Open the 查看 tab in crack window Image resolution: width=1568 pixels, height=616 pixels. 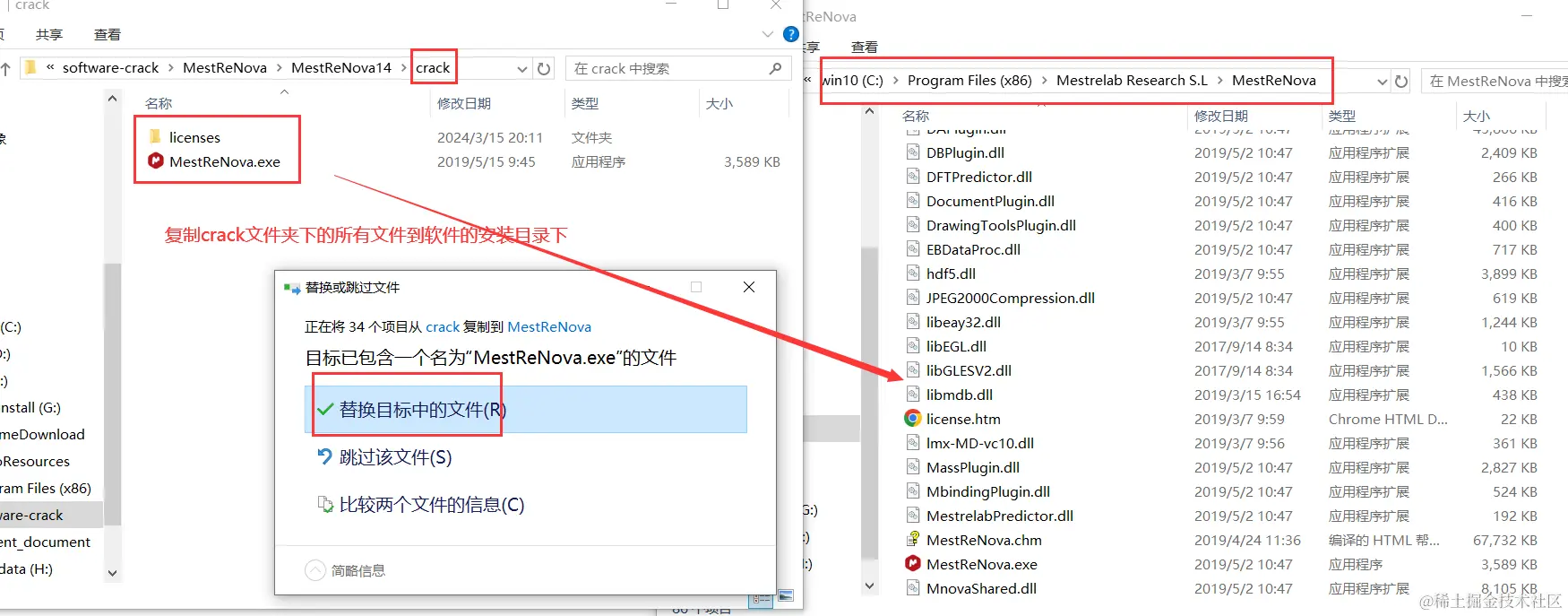(108, 34)
